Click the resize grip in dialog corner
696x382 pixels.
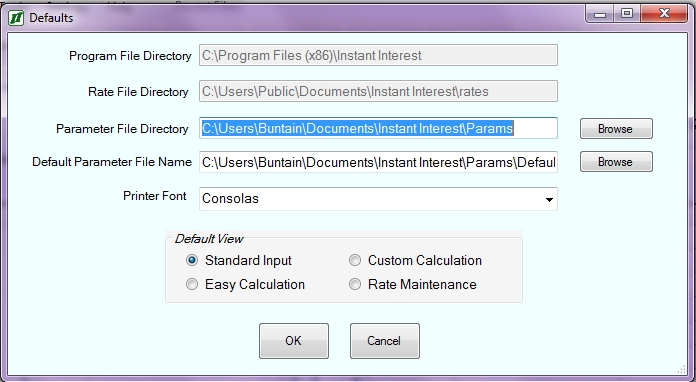(682, 369)
